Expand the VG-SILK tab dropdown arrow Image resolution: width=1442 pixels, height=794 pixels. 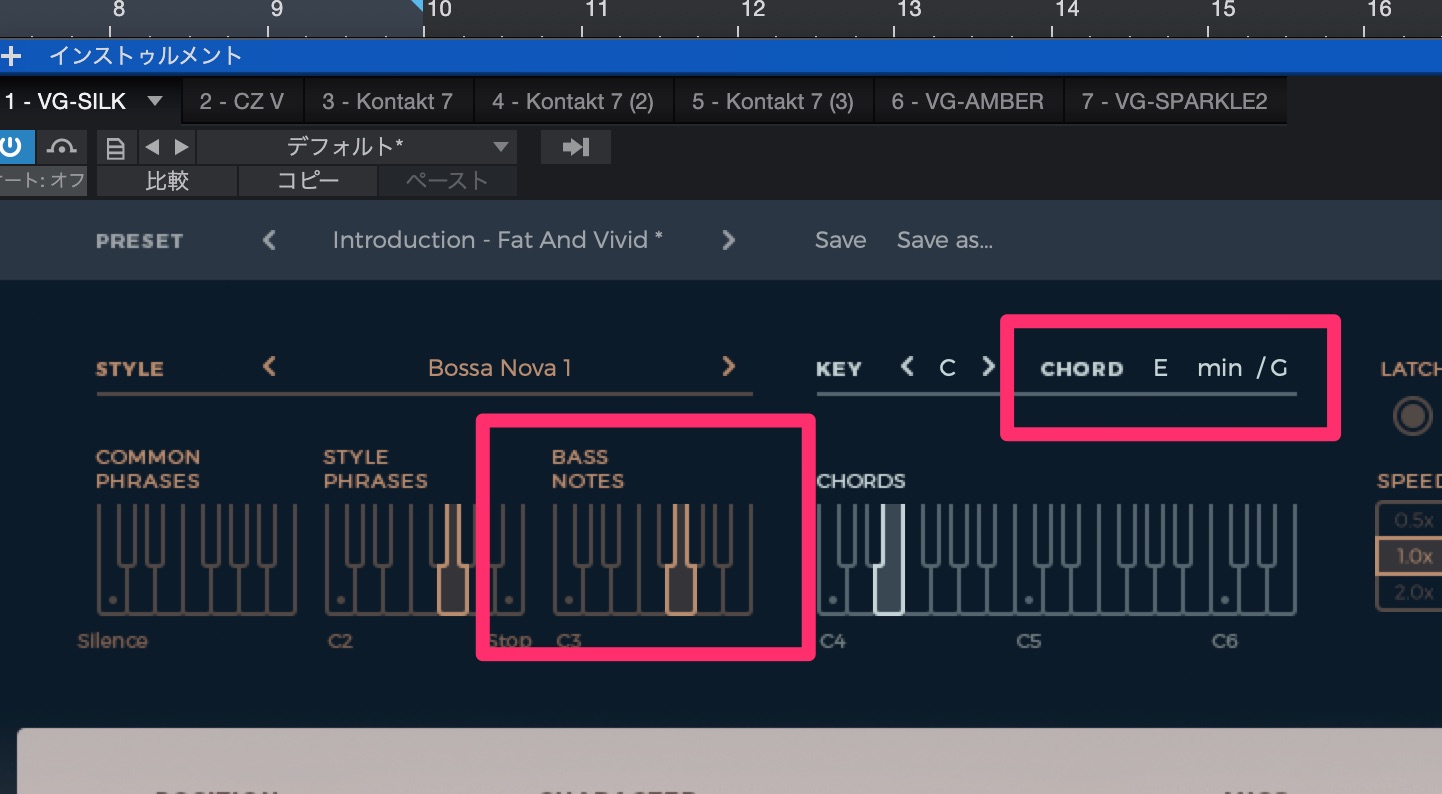155,101
